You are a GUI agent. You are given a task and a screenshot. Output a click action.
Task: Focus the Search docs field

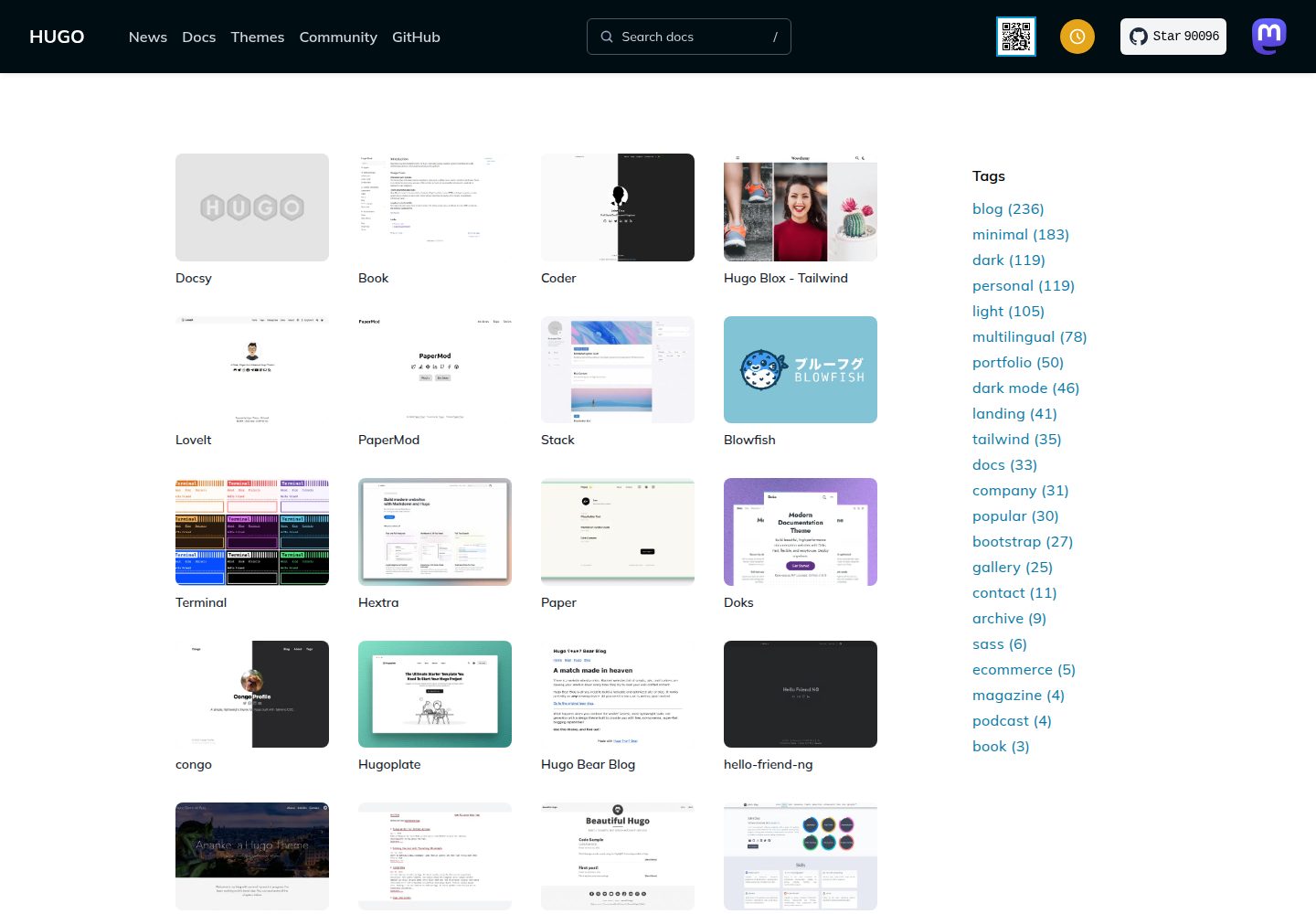pos(689,37)
